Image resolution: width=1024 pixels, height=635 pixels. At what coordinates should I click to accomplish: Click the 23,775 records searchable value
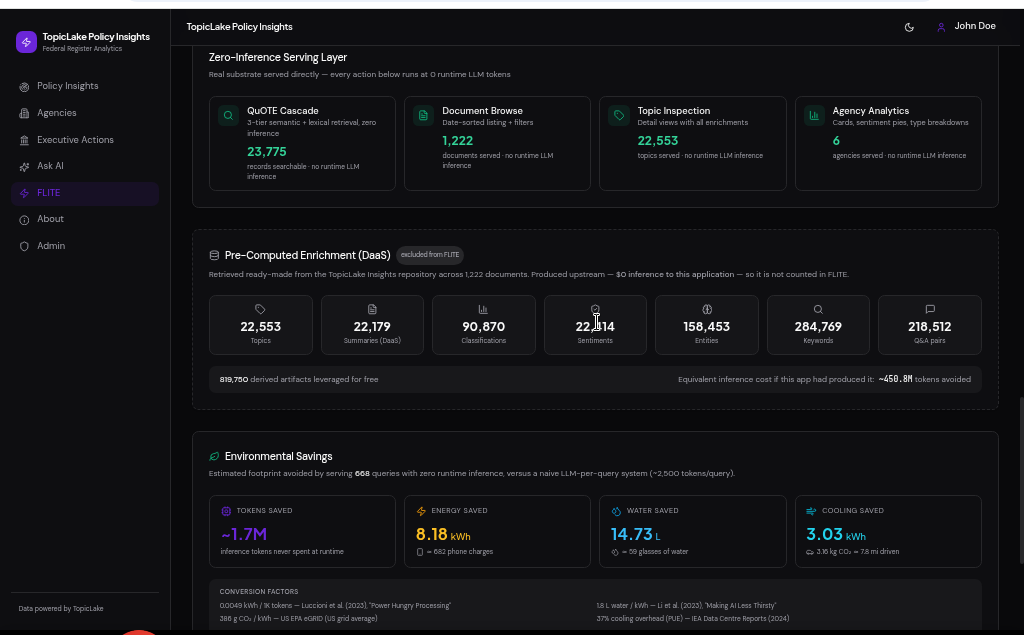(266, 152)
